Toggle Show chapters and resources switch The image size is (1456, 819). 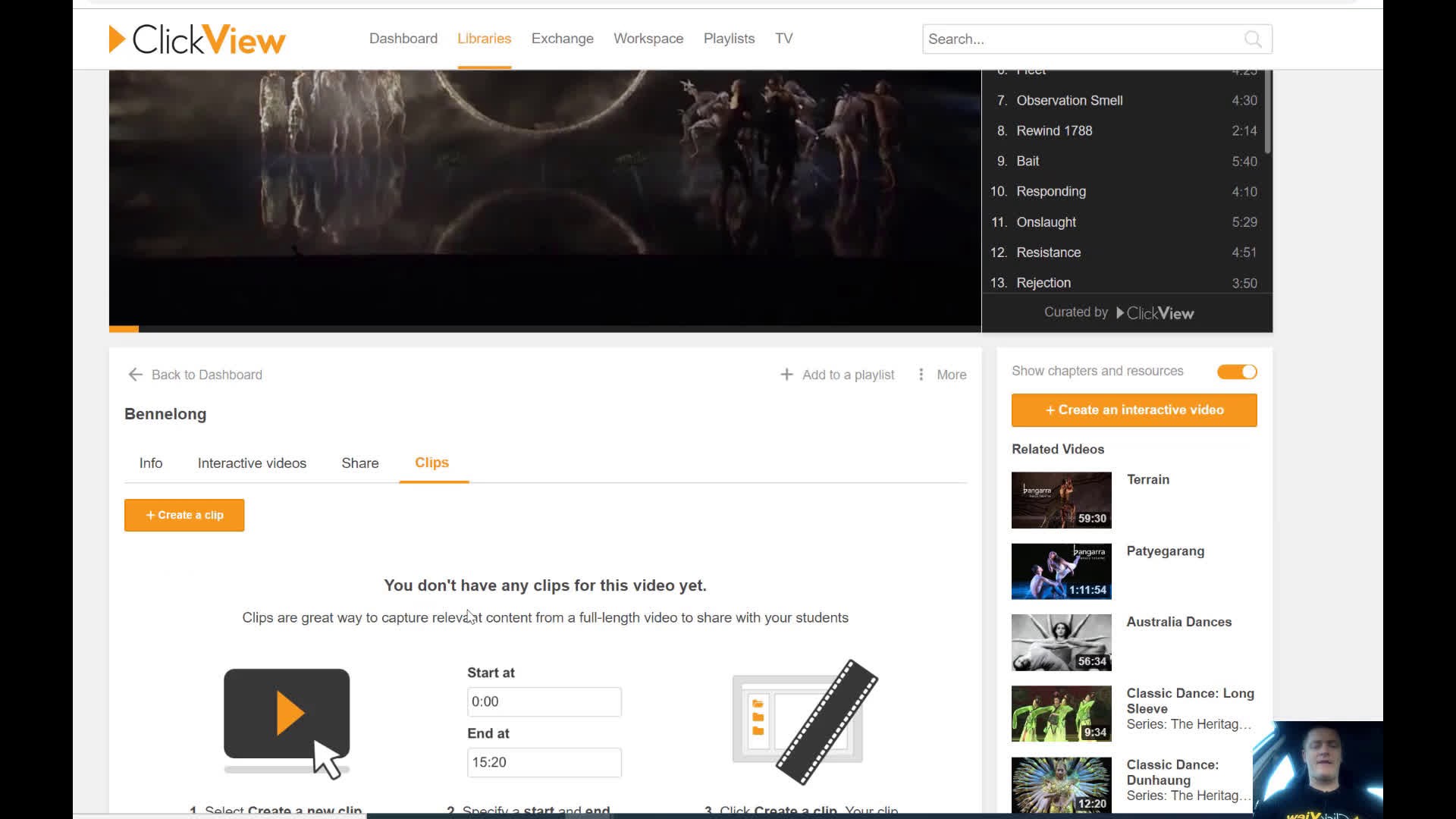pyautogui.click(x=1237, y=372)
